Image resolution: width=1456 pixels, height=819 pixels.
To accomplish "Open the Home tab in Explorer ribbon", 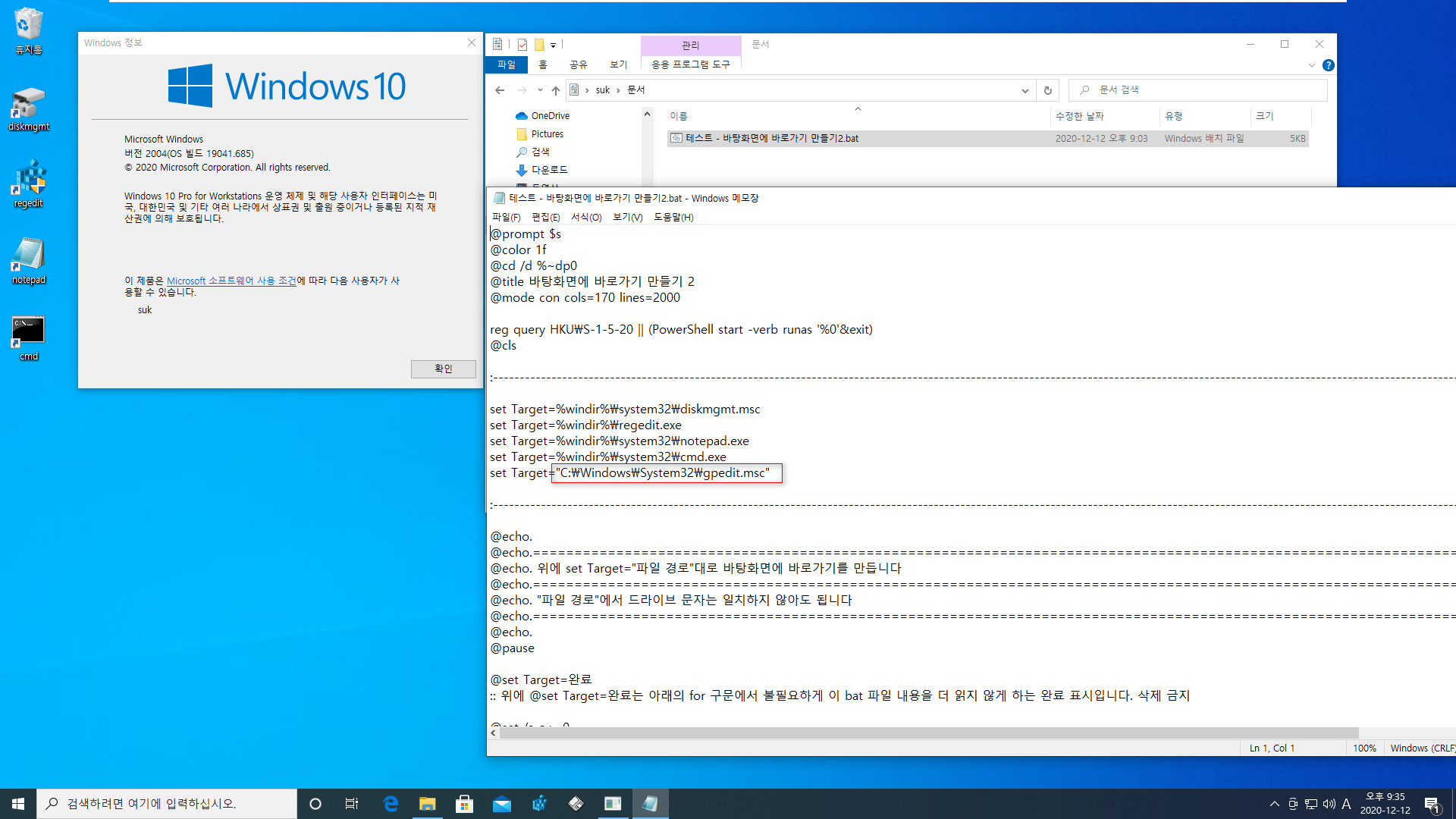I will [543, 65].
